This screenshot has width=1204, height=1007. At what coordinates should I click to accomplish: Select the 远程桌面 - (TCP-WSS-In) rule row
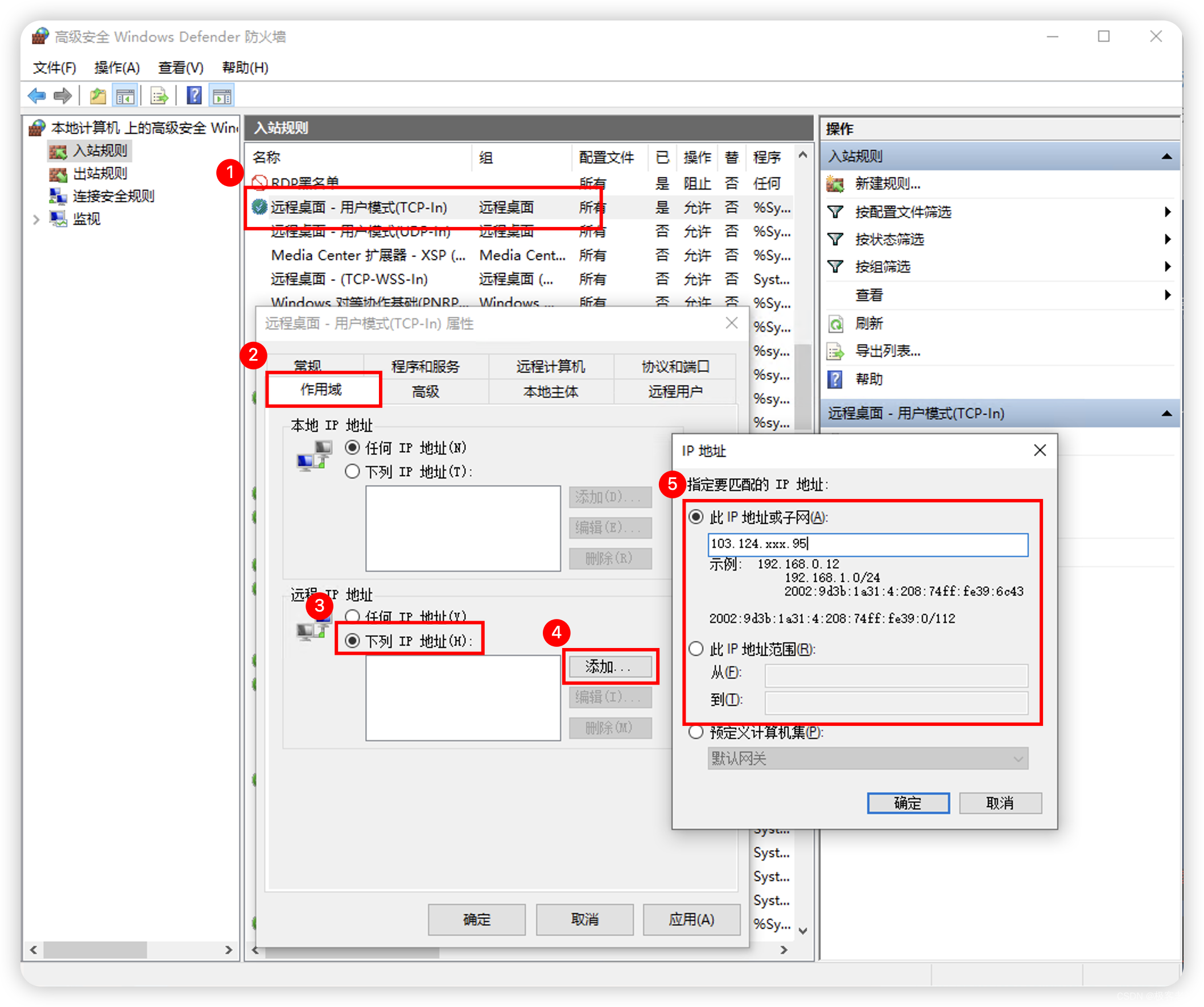(x=521, y=279)
